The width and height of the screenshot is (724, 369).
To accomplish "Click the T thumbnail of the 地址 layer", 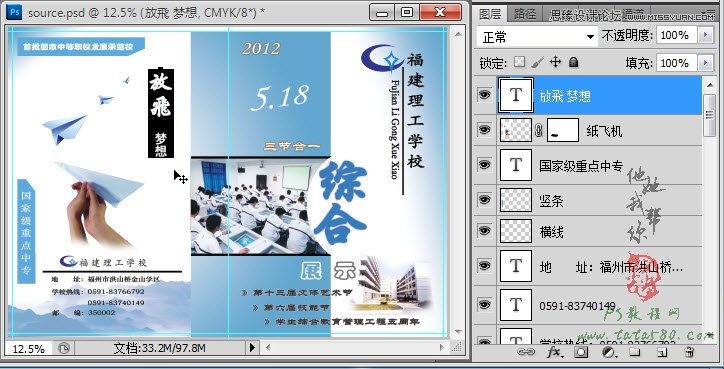I will [x=516, y=266].
